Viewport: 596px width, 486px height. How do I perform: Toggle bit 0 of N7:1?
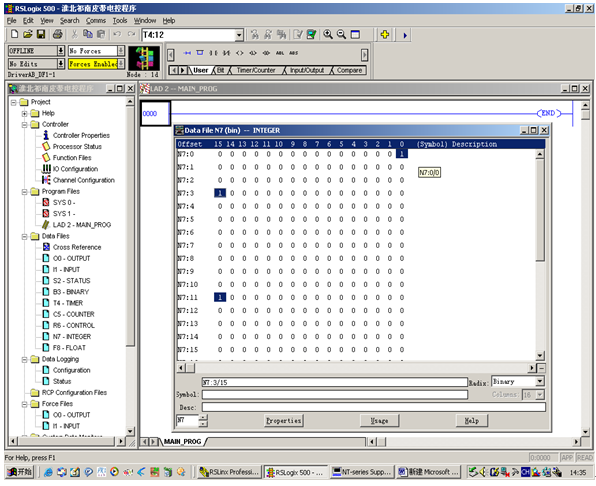pyautogui.click(x=402, y=167)
